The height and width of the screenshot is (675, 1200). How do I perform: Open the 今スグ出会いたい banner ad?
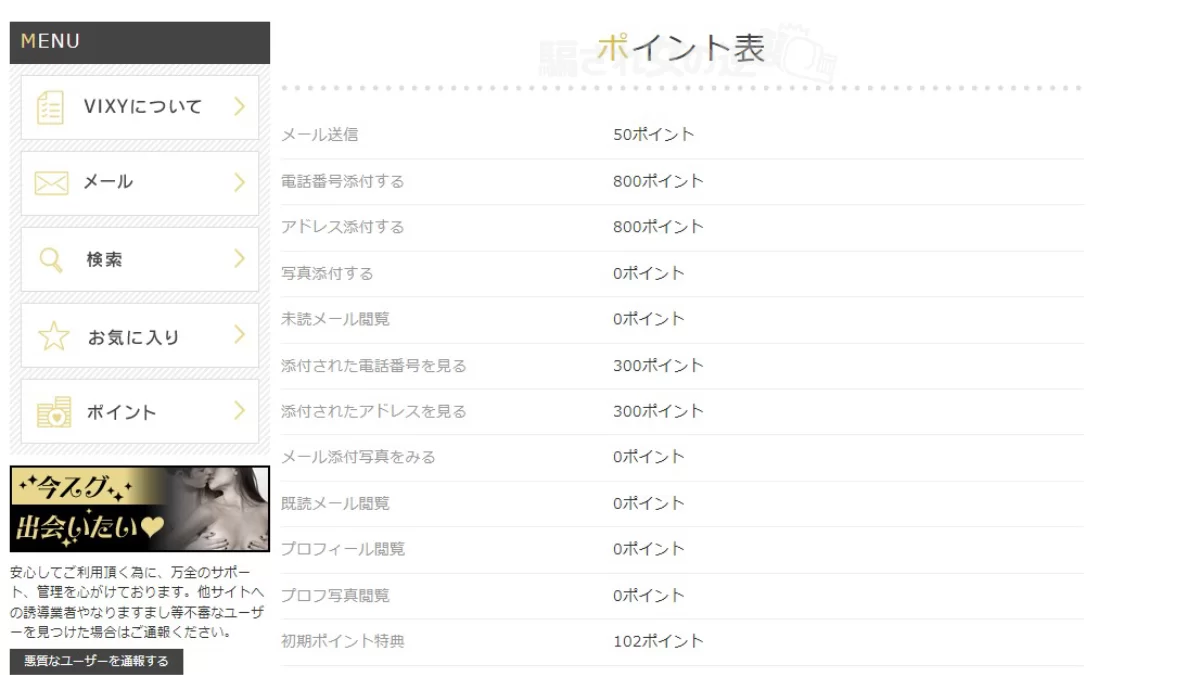pyautogui.click(x=140, y=508)
